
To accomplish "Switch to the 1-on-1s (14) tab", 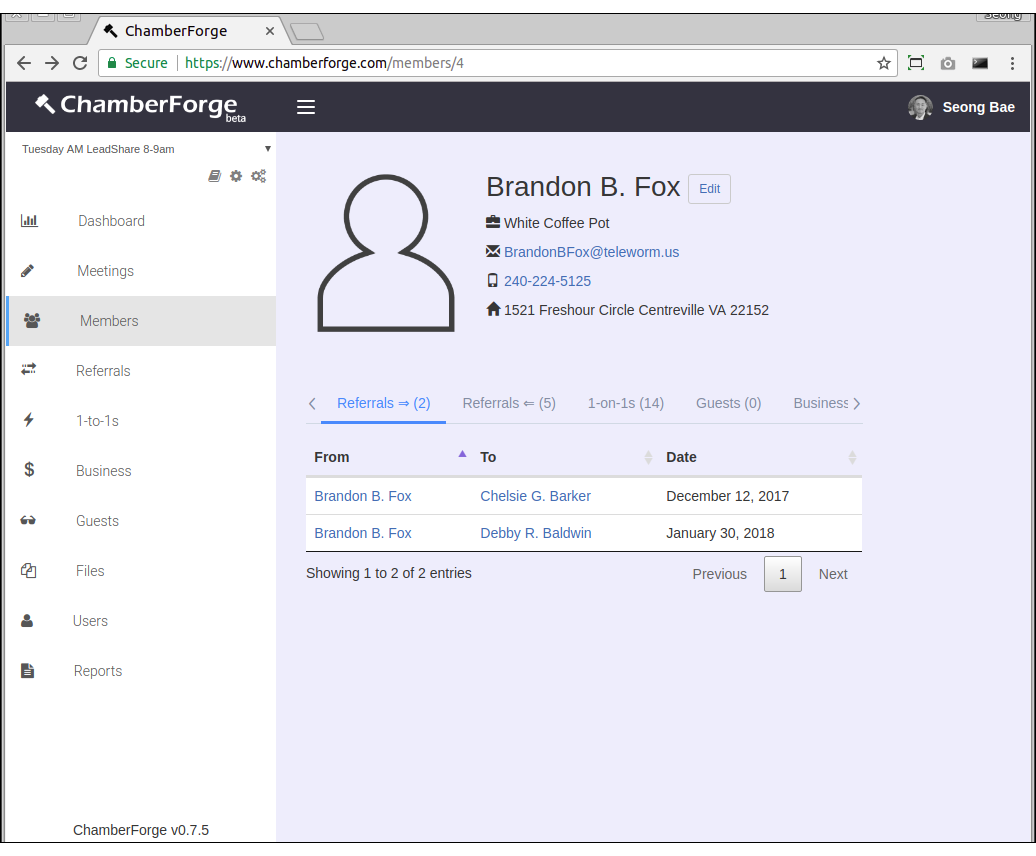I will click(625, 403).
